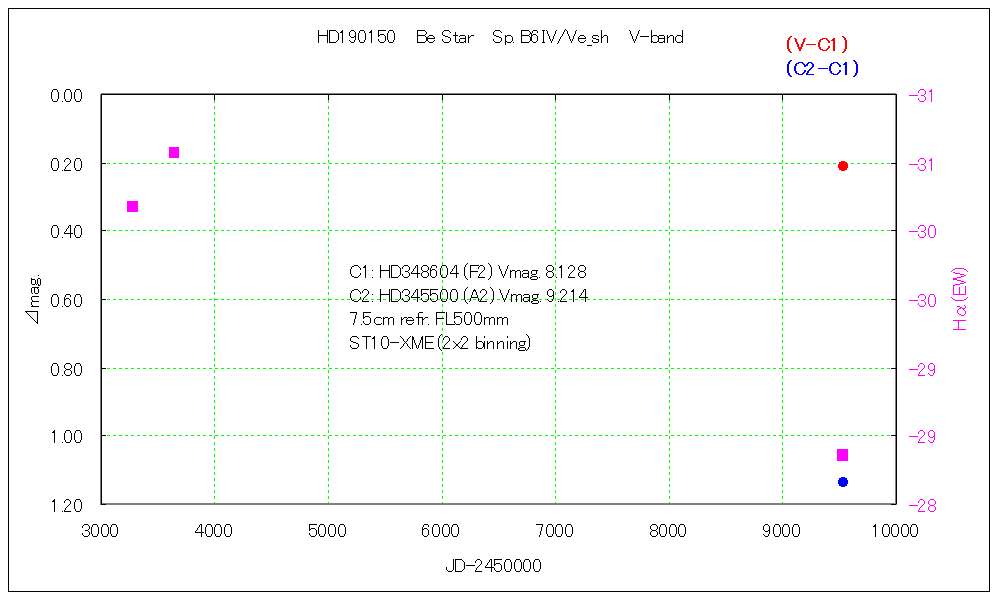This screenshot has width=1000, height=600.
Task: Click the blue (C2-C1) legend label
Action: click(x=822, y=68)
